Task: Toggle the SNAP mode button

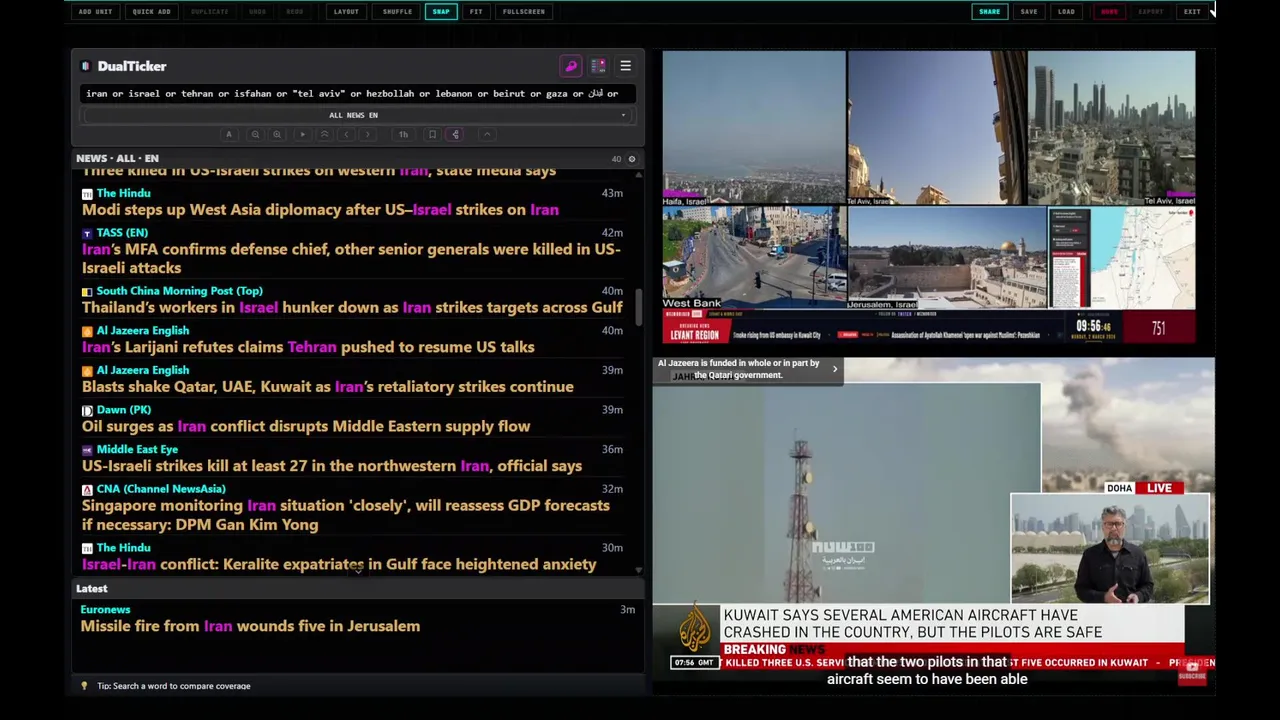Action: (441, 12)
